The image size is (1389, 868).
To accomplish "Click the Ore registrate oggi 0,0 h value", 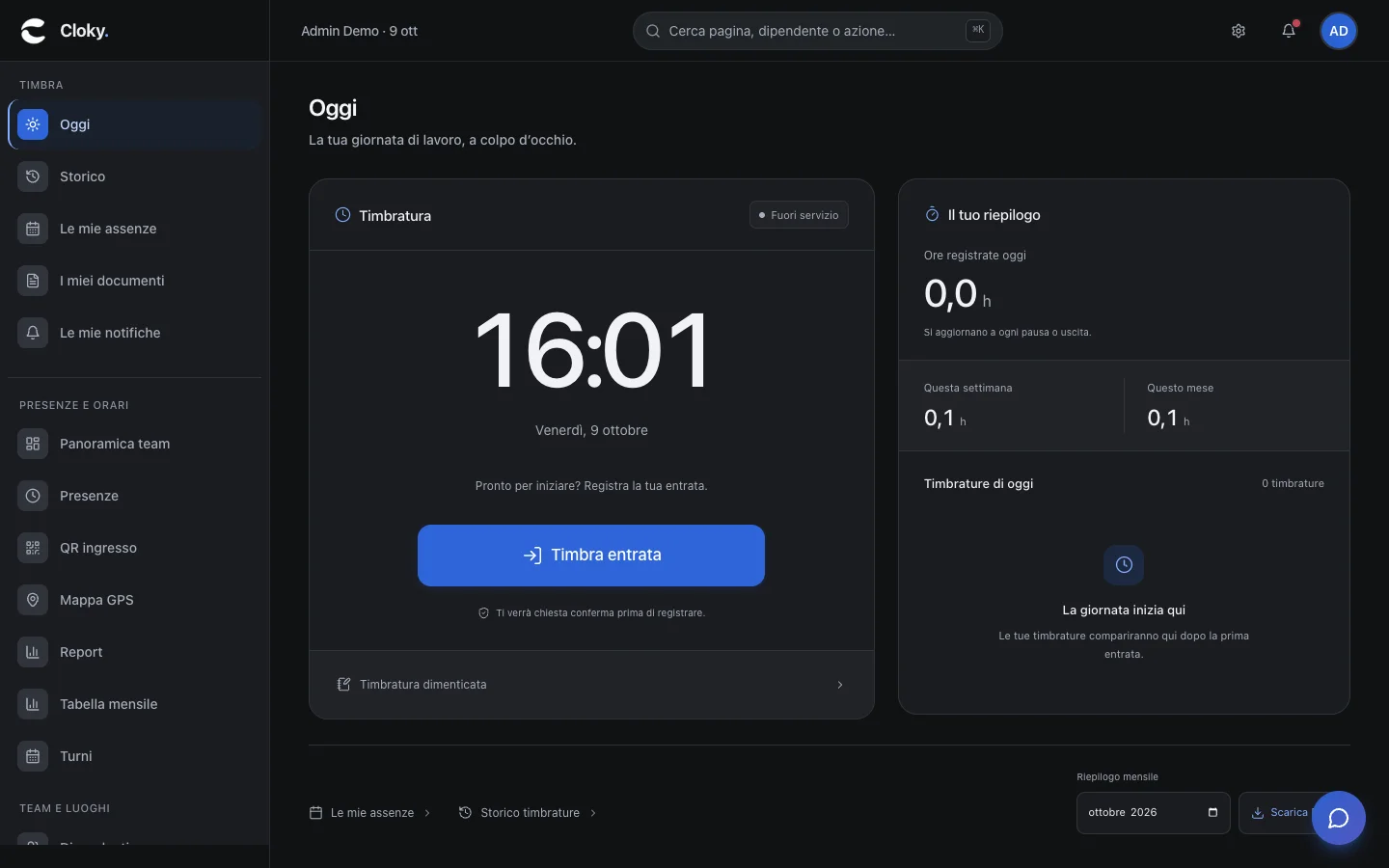I will click(957, 294).
